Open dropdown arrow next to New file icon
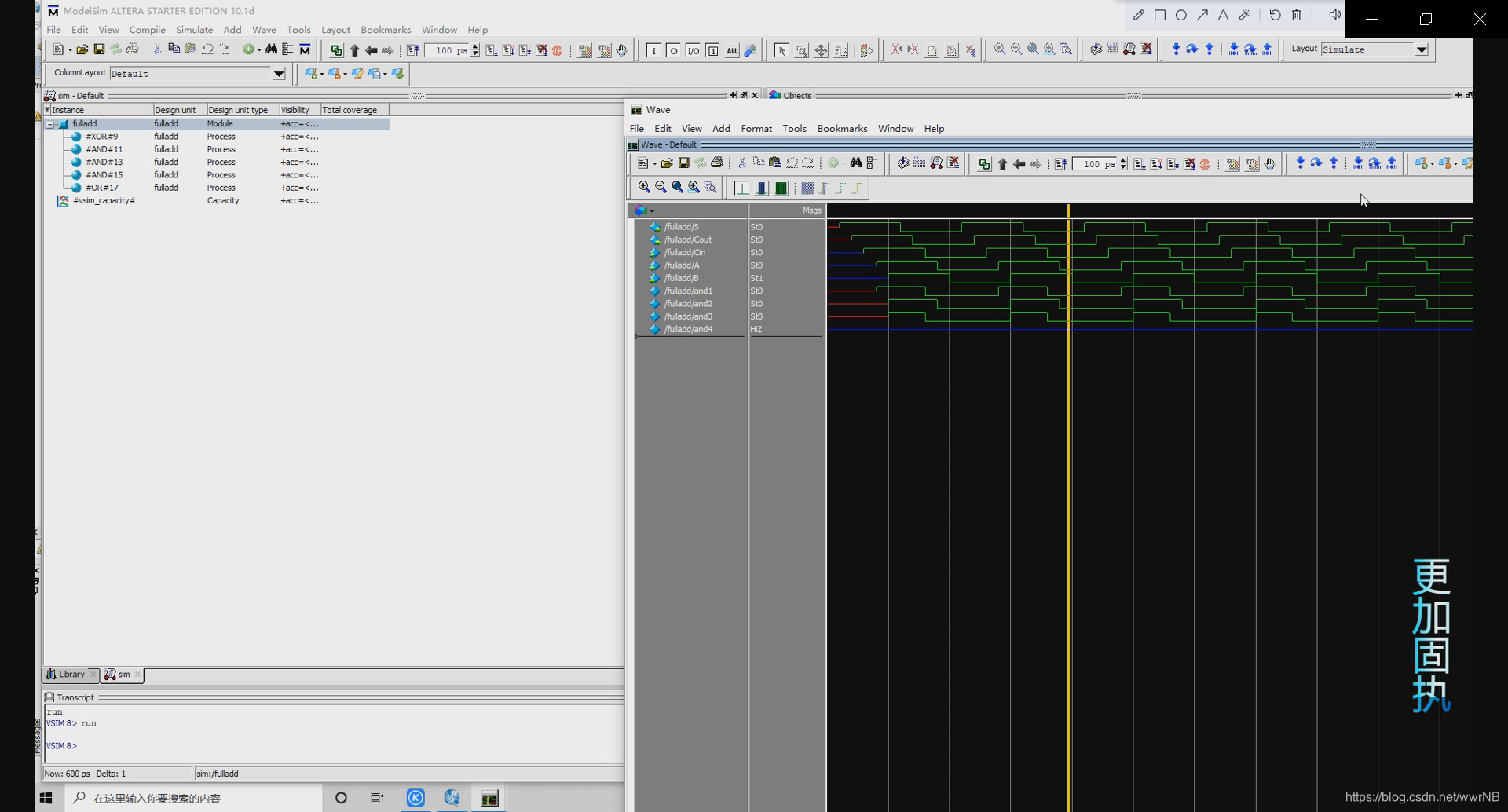Screen dimensions: 1508x812 click(70, 50)
